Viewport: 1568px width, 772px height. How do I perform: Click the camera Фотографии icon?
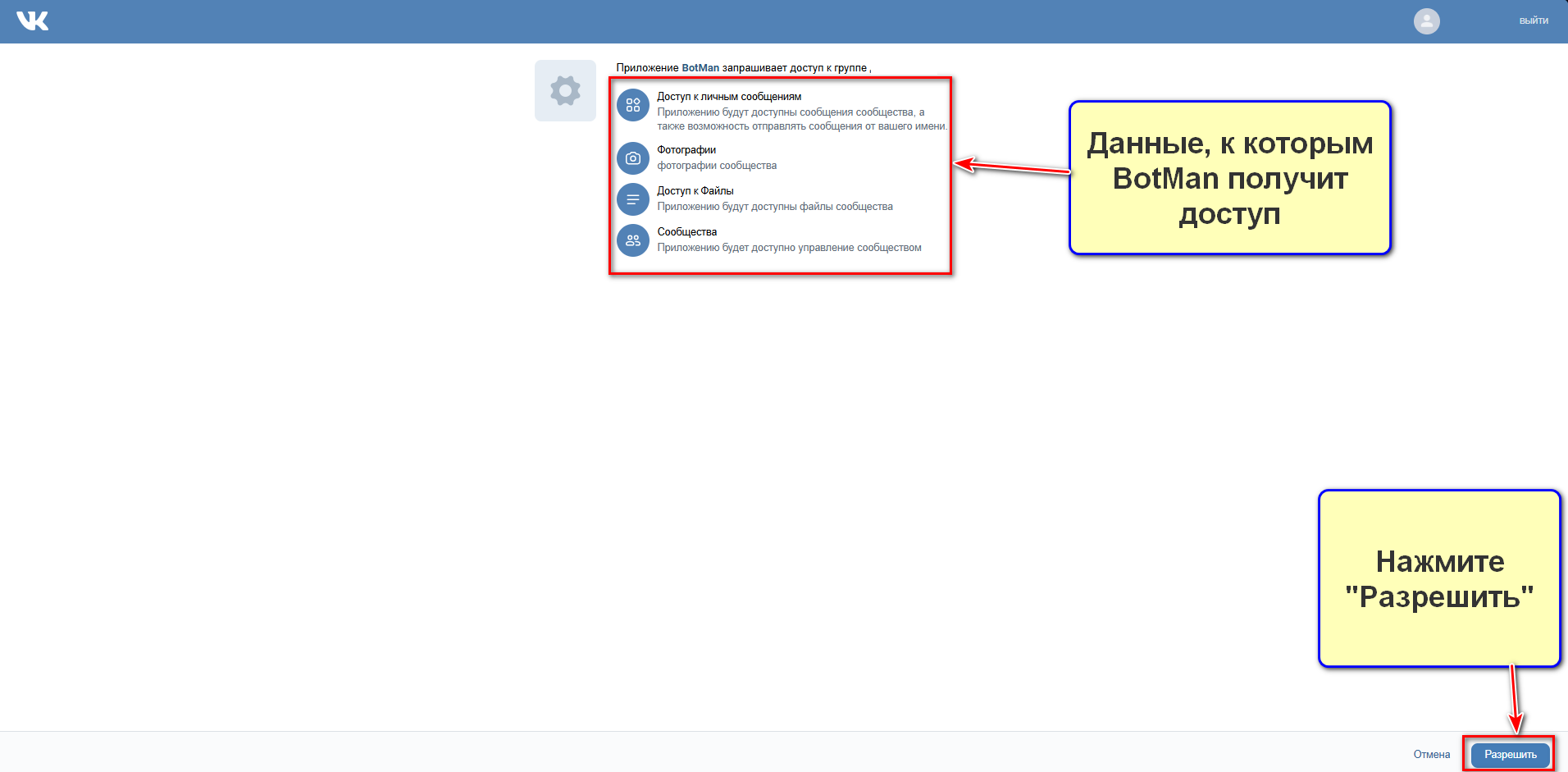[x=633, y=158]
